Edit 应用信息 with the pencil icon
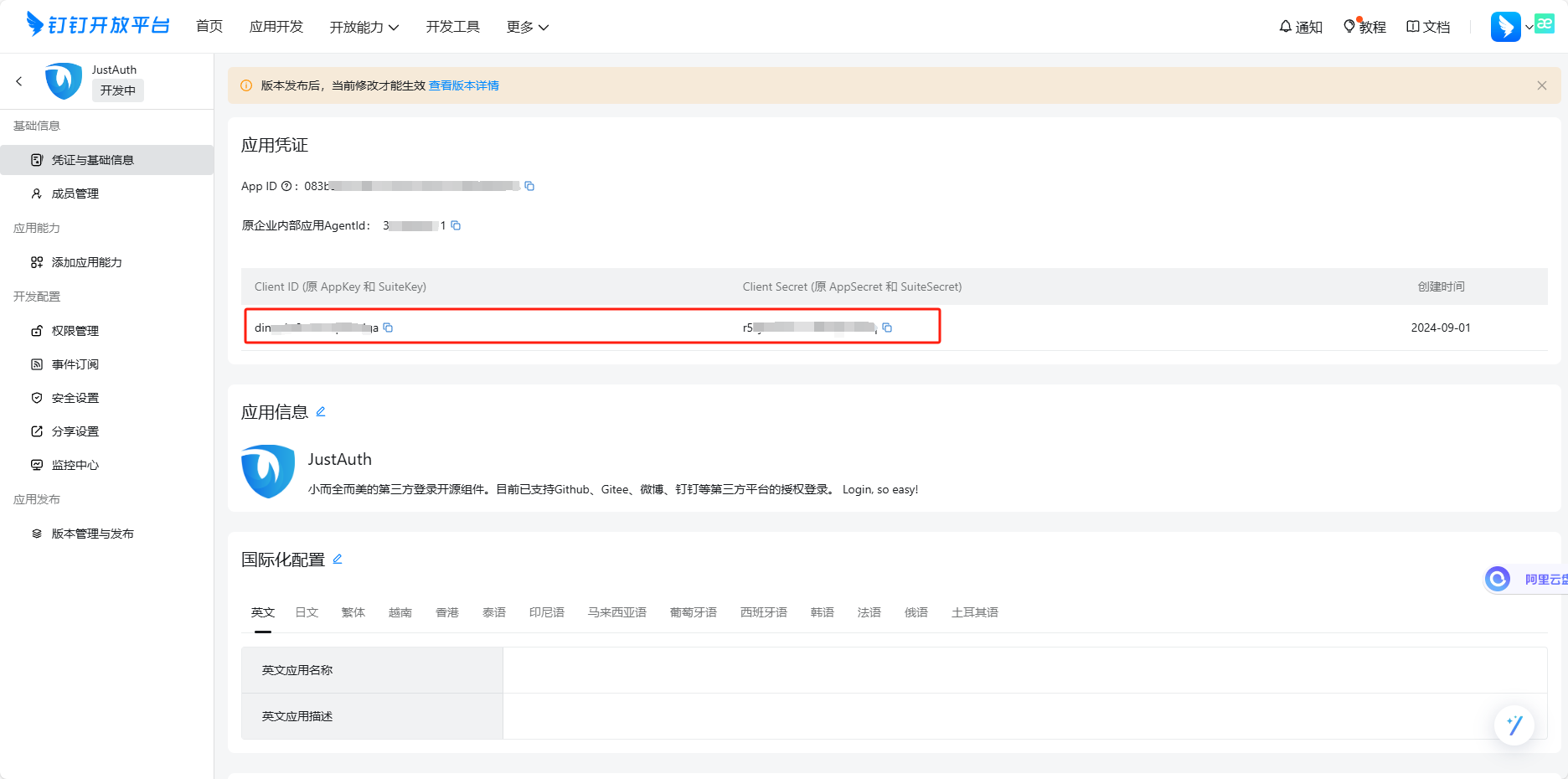Viewport: 1568px width, 779px height. pos(321,411)
